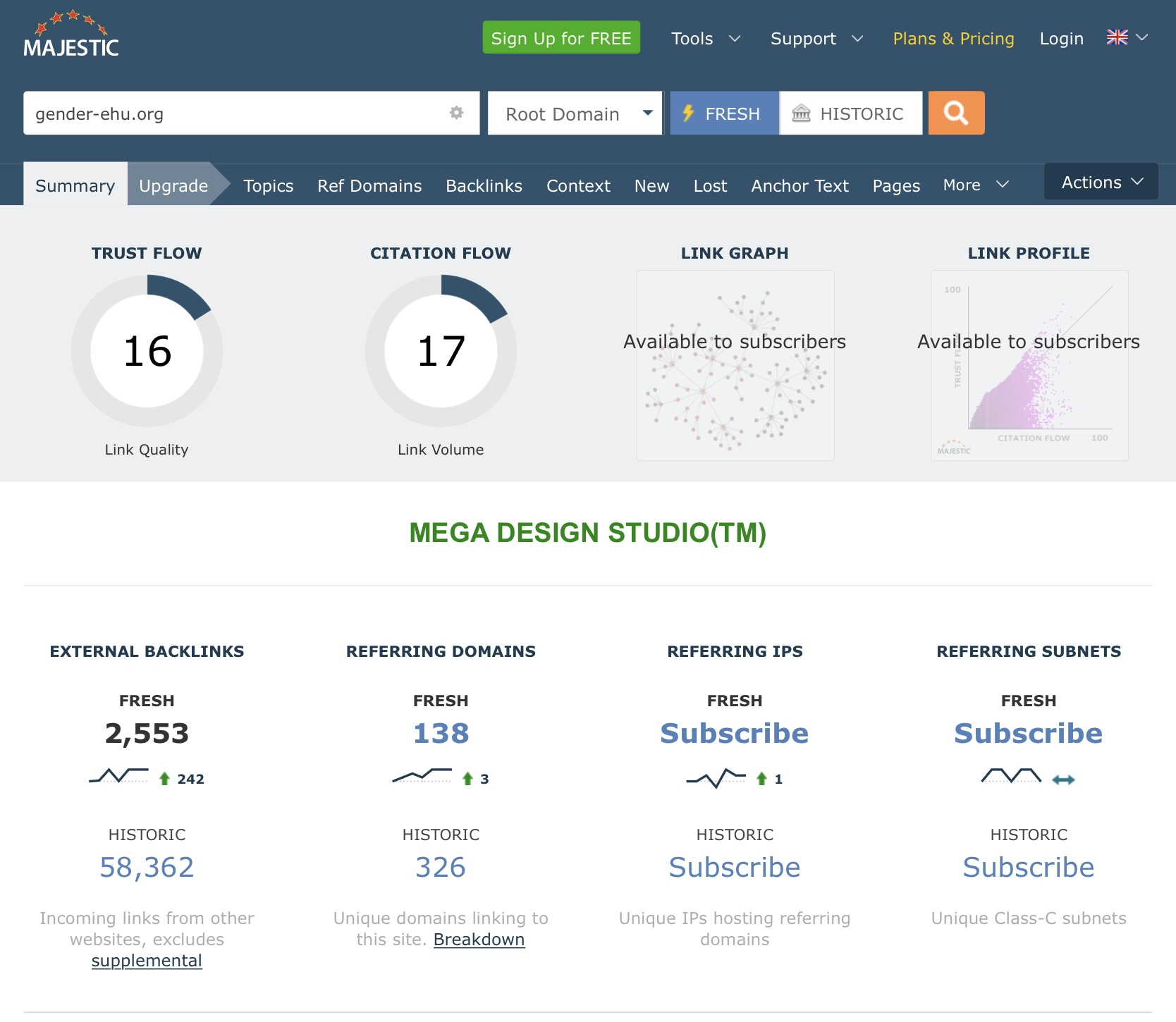Go to the Pages tab

pyautogui.click(x=896, y=185)
